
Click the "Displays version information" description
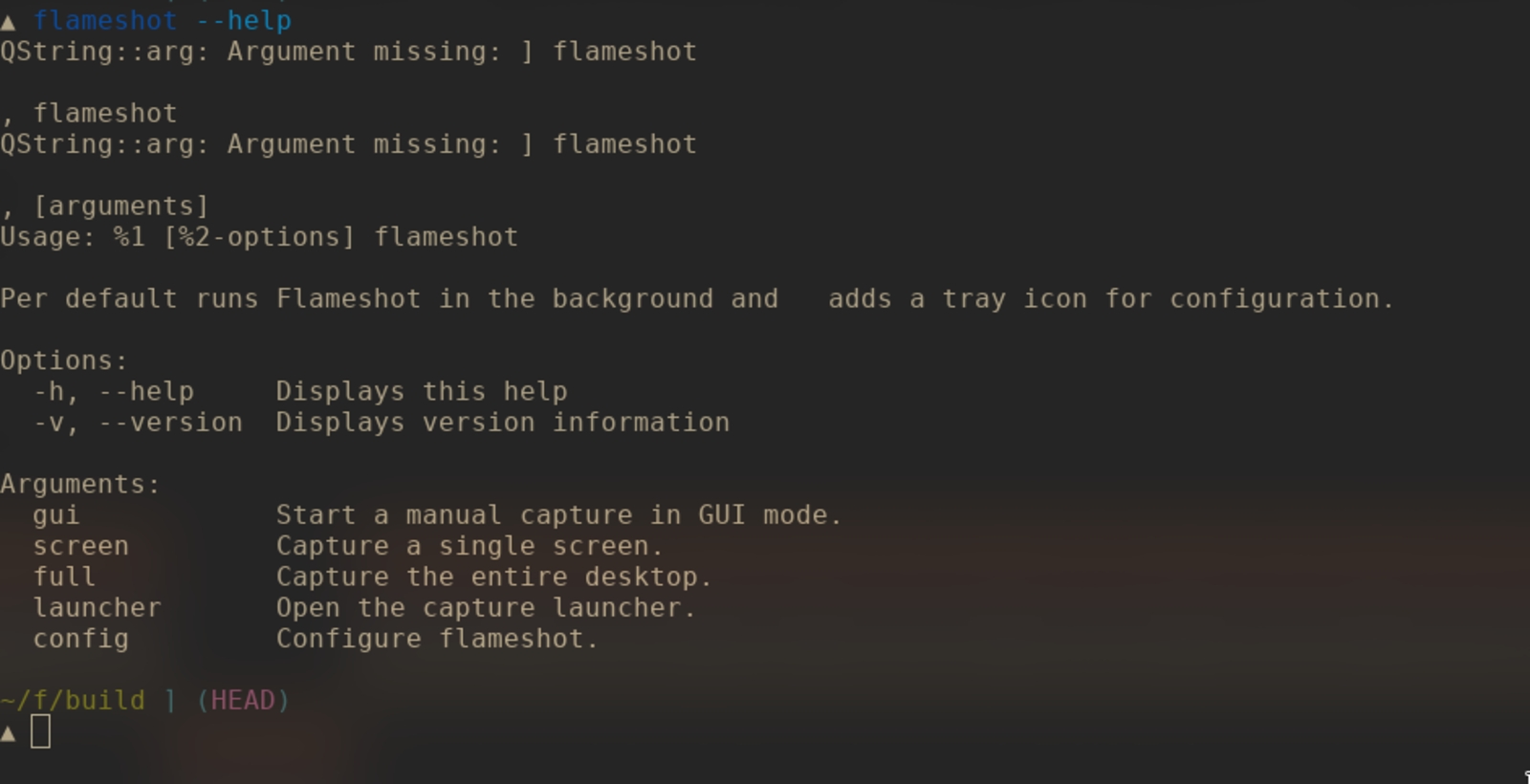point(502,423)
